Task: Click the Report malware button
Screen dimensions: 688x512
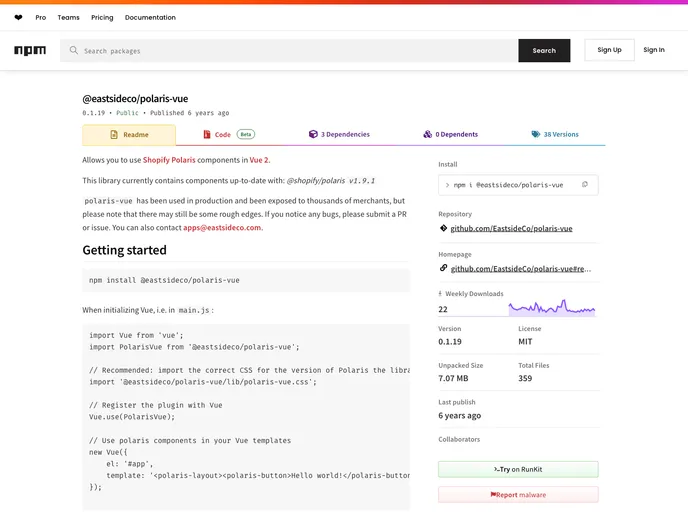Action: tap(518, 495)
